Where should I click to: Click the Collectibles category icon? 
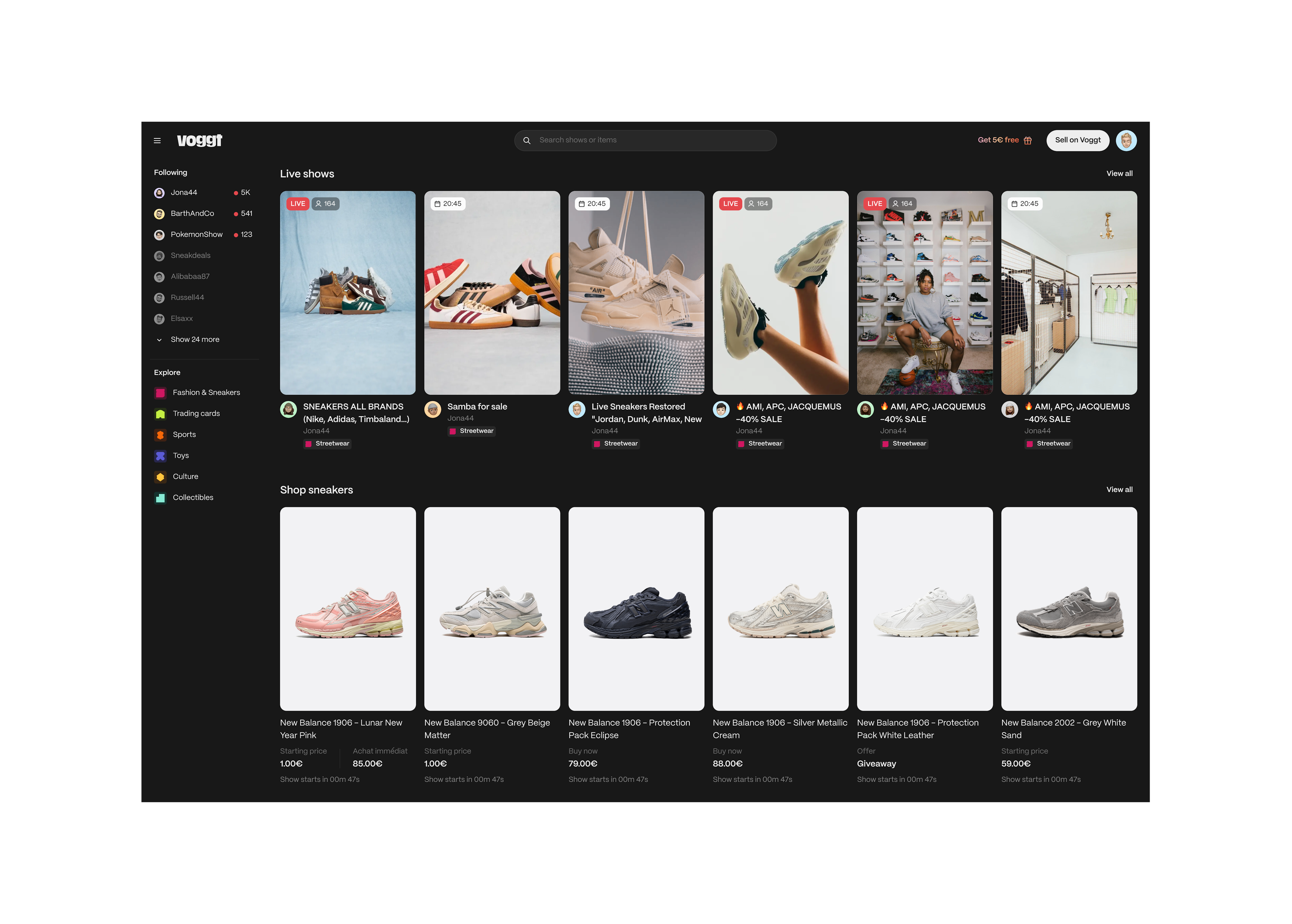coord(160,498)
